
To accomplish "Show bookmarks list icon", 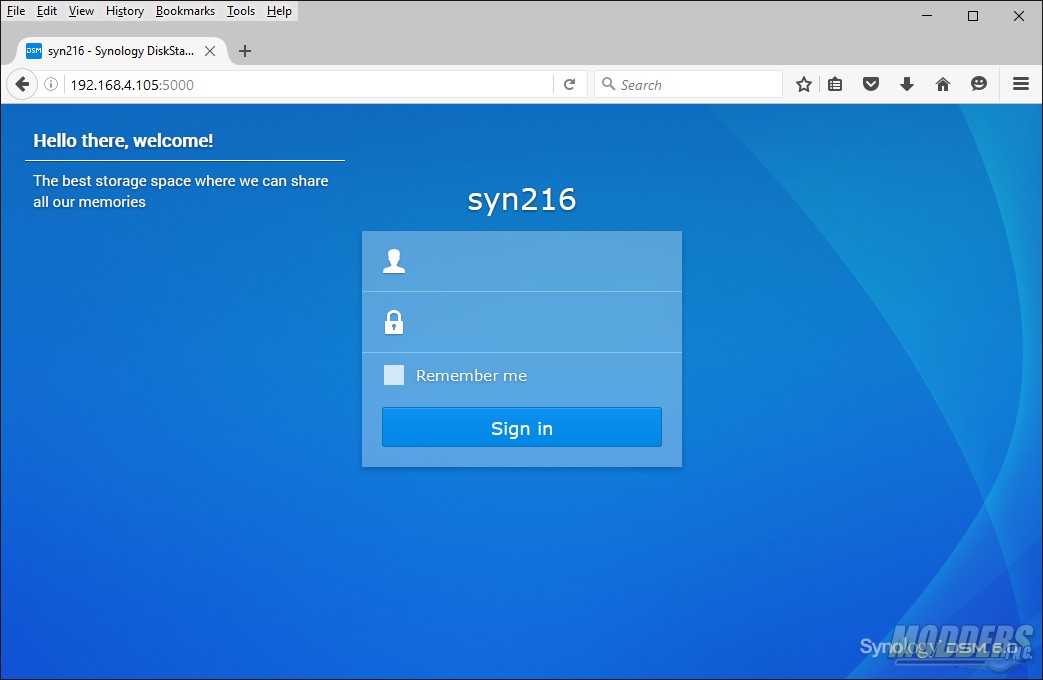I will (835, 85).
